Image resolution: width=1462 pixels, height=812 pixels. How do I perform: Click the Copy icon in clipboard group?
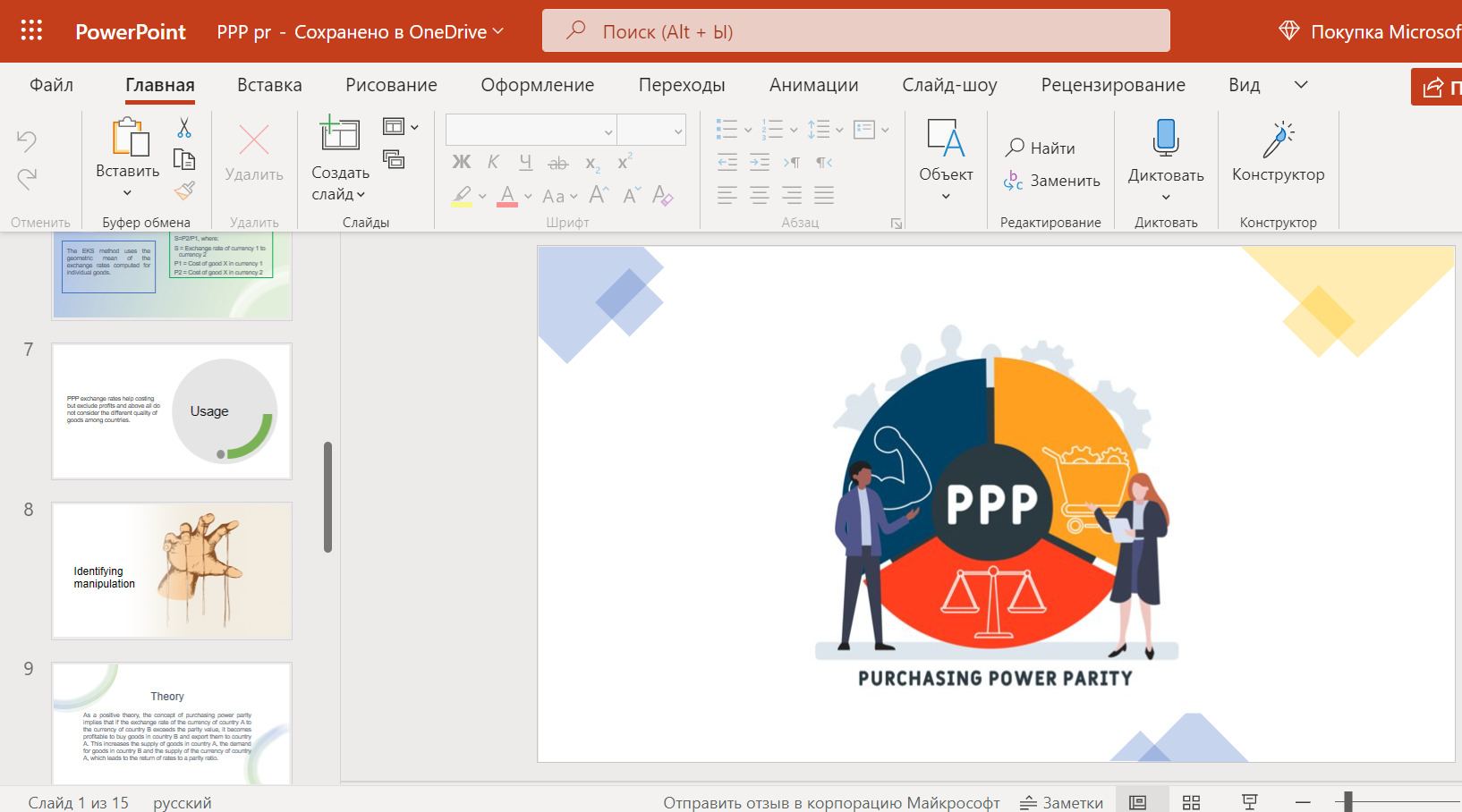pos(184,160)
